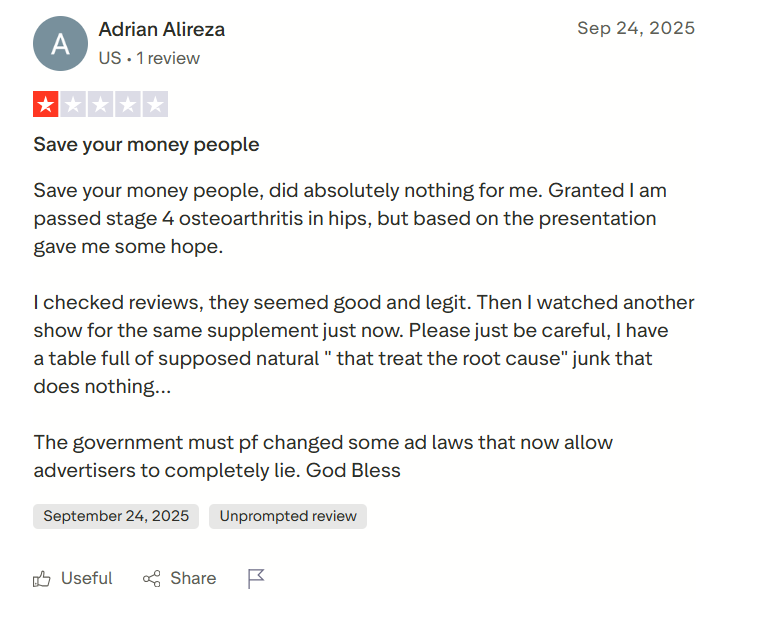
Task: Click the paragraph about government ad laws
Action: click(x=323, y=456)
